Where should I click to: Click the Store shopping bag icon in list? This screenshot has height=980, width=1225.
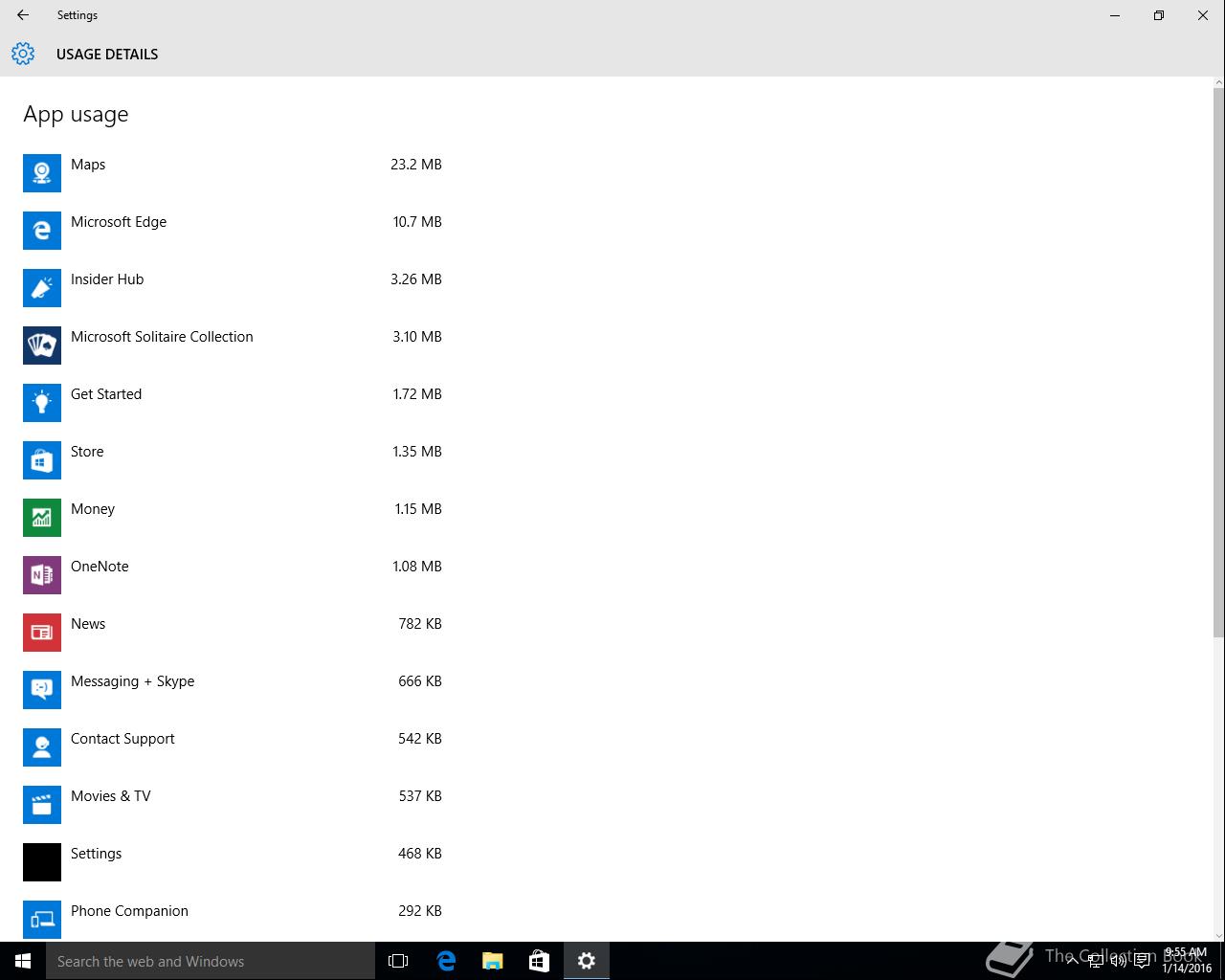(x=42, y=460)
